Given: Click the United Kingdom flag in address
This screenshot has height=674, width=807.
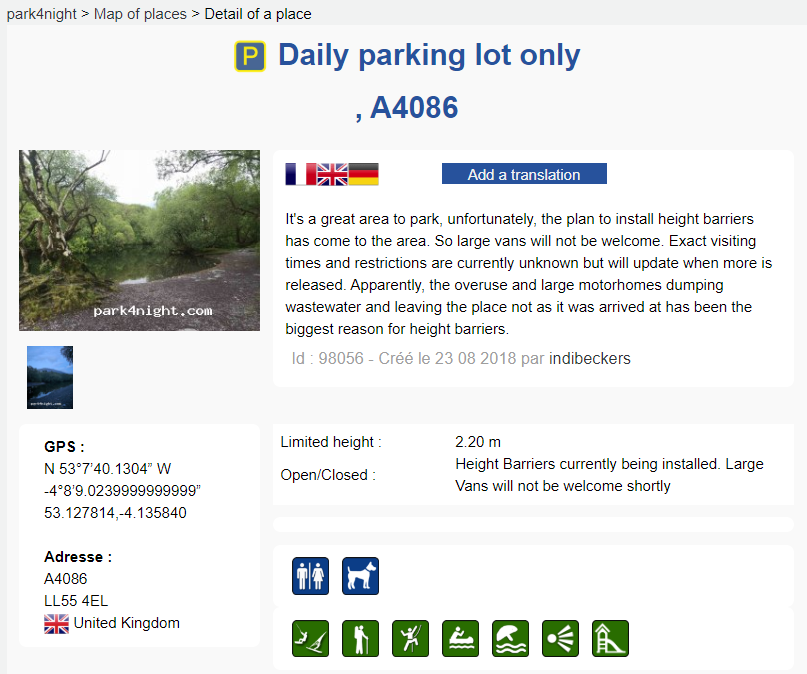Looking at the screenshot, I should click(56, 624).
